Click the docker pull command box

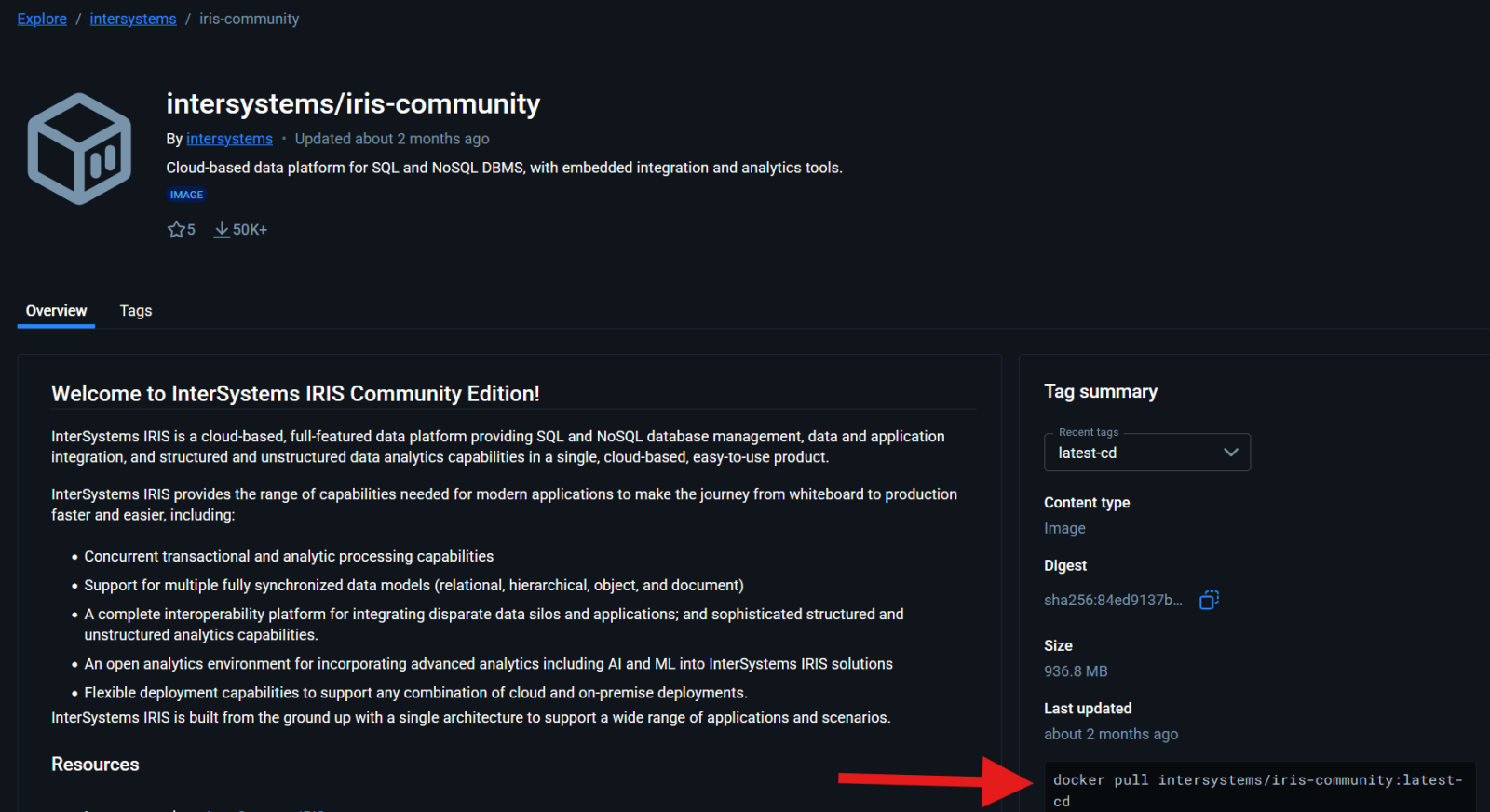[x=1255, y=789]
